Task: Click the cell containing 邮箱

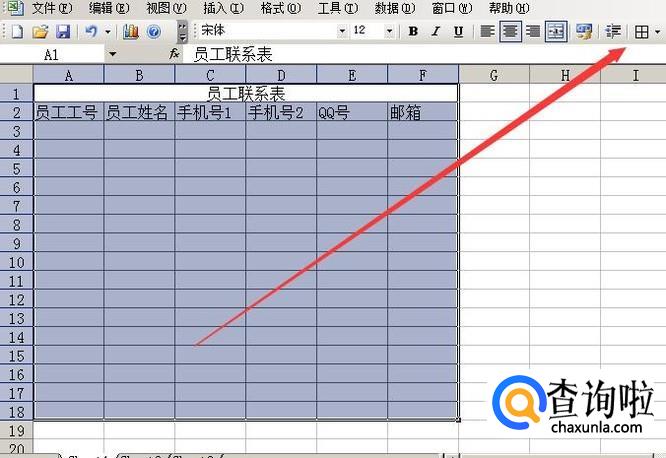Action: coord(423,113)
